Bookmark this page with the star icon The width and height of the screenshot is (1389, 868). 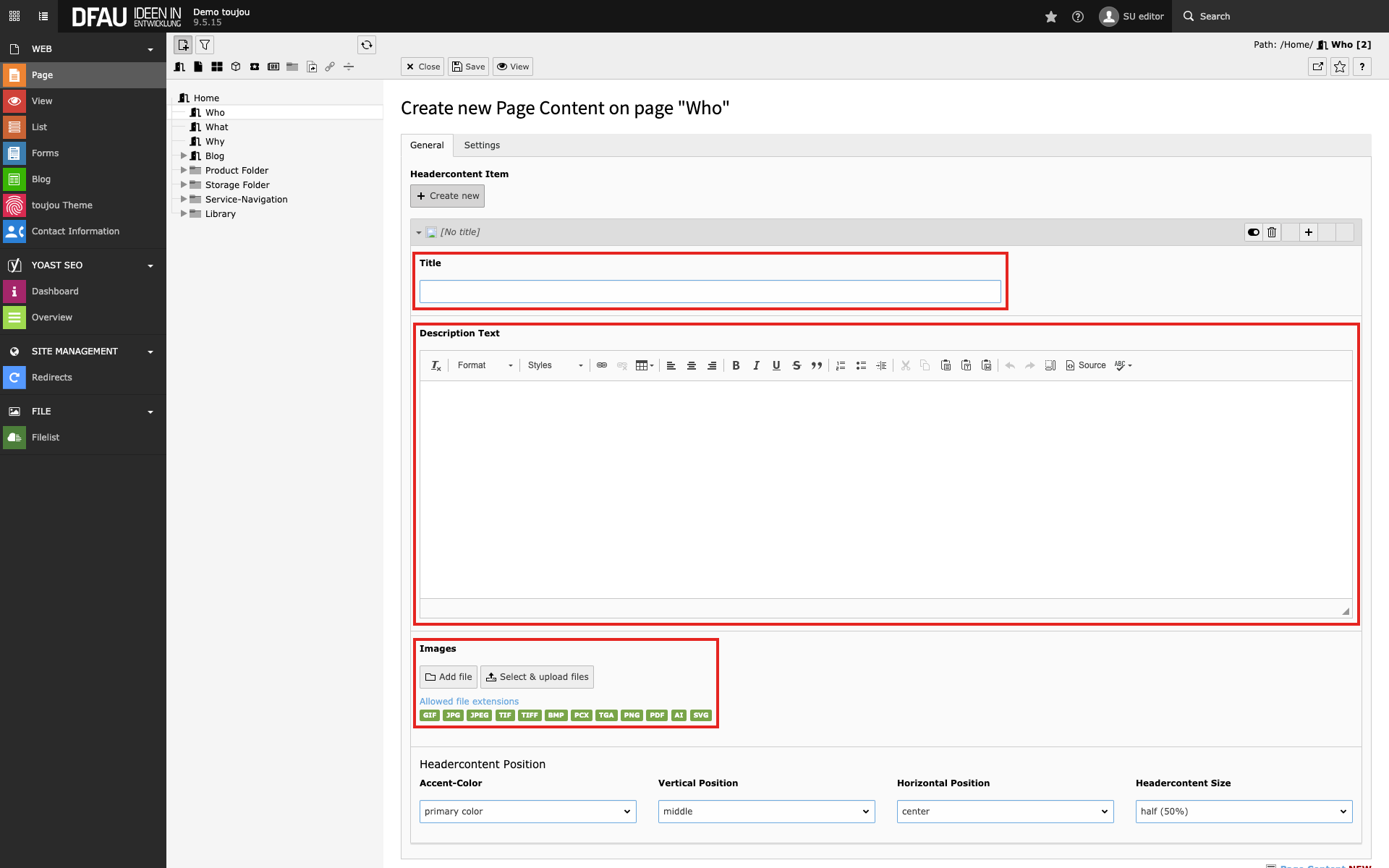tap(1340, 67)
